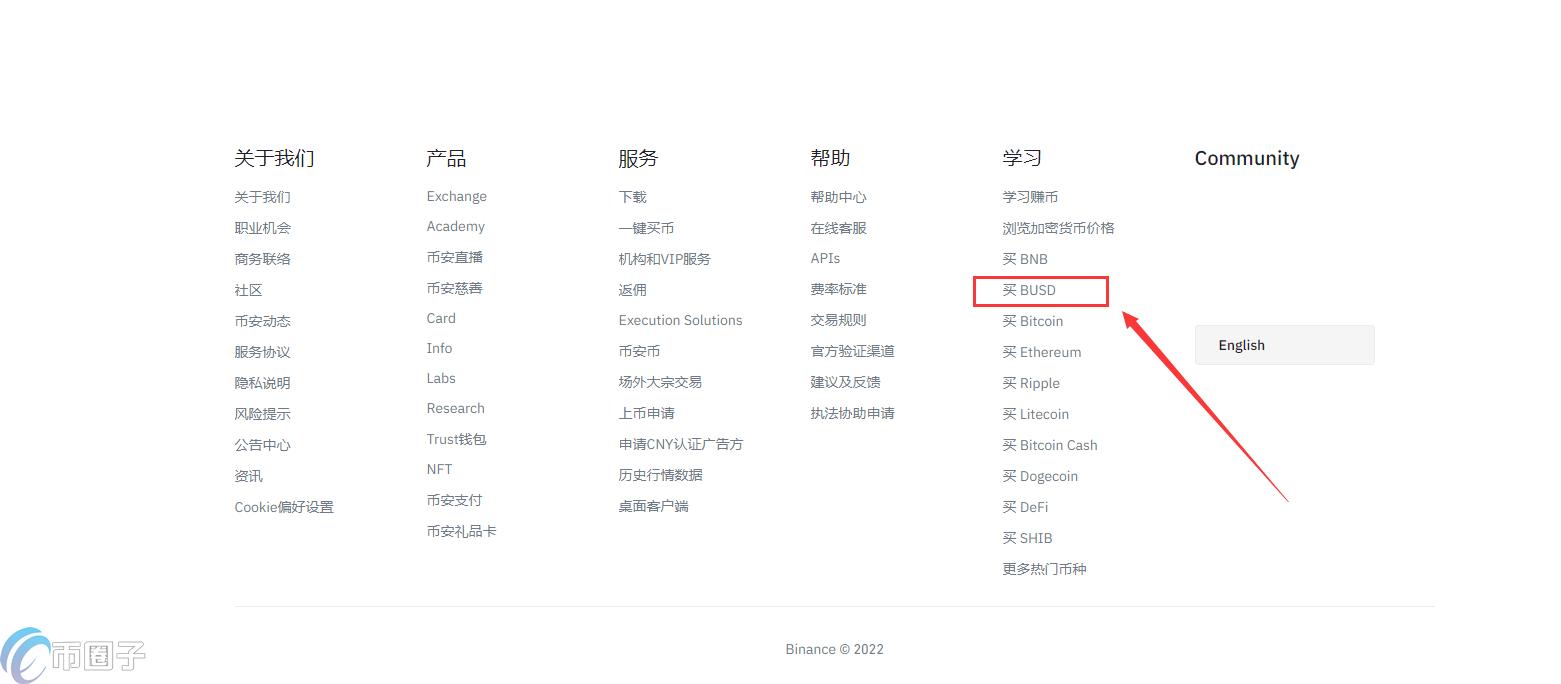Open the NFT product link
The image size is (1561, 684).
438,469
